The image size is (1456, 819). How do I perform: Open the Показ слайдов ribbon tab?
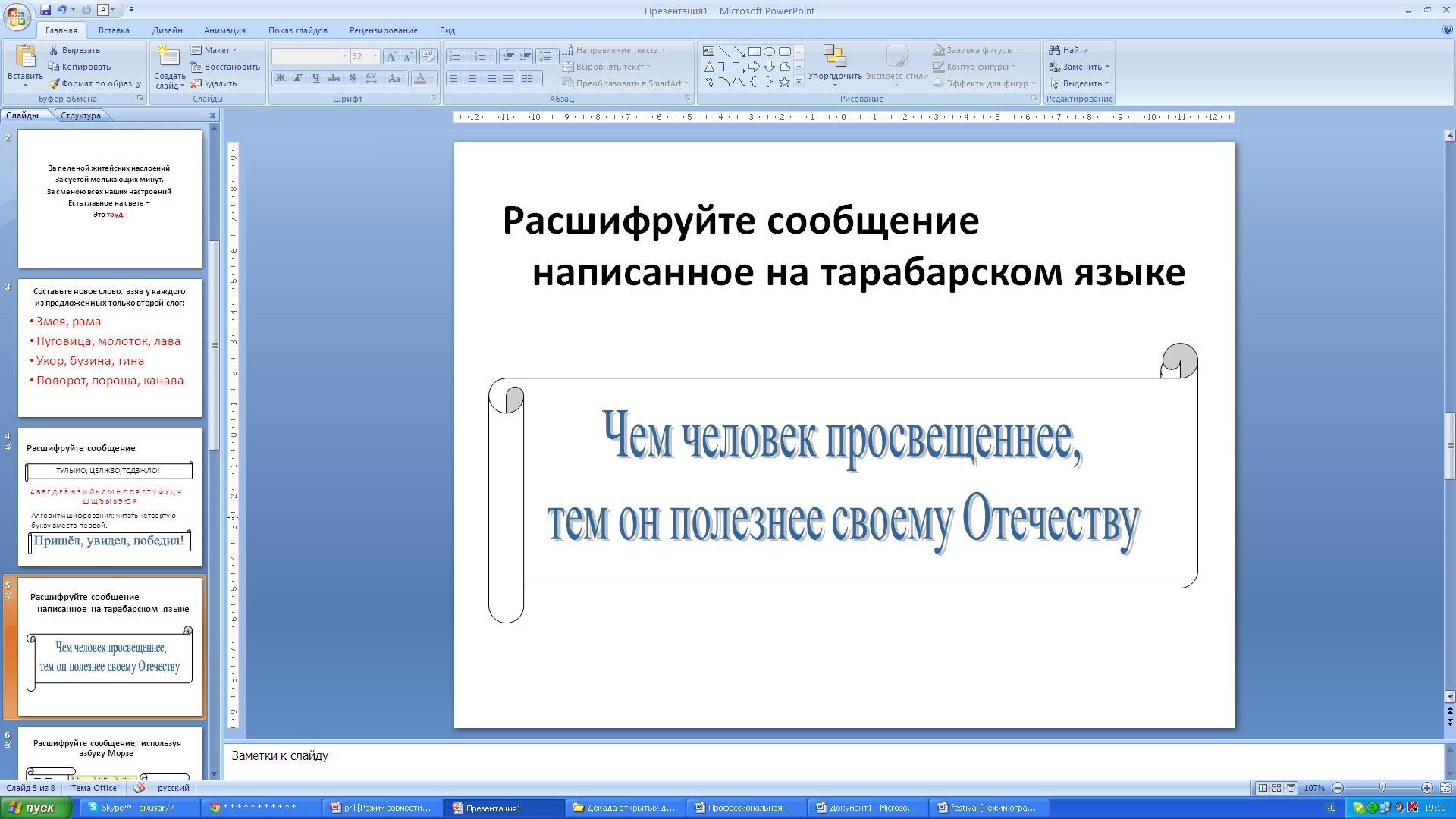coord(298,30)
